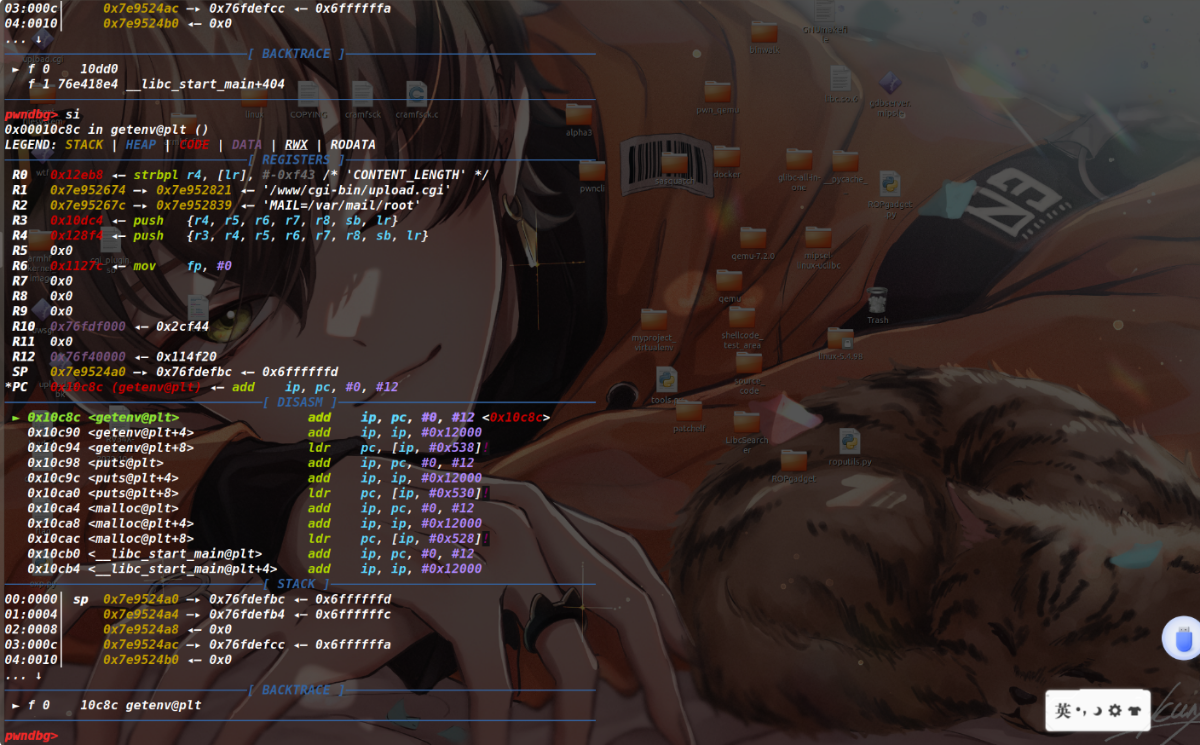Click the REGISTERS section header
Viewport: 1200px width, 745px height.
pos(297,160)
